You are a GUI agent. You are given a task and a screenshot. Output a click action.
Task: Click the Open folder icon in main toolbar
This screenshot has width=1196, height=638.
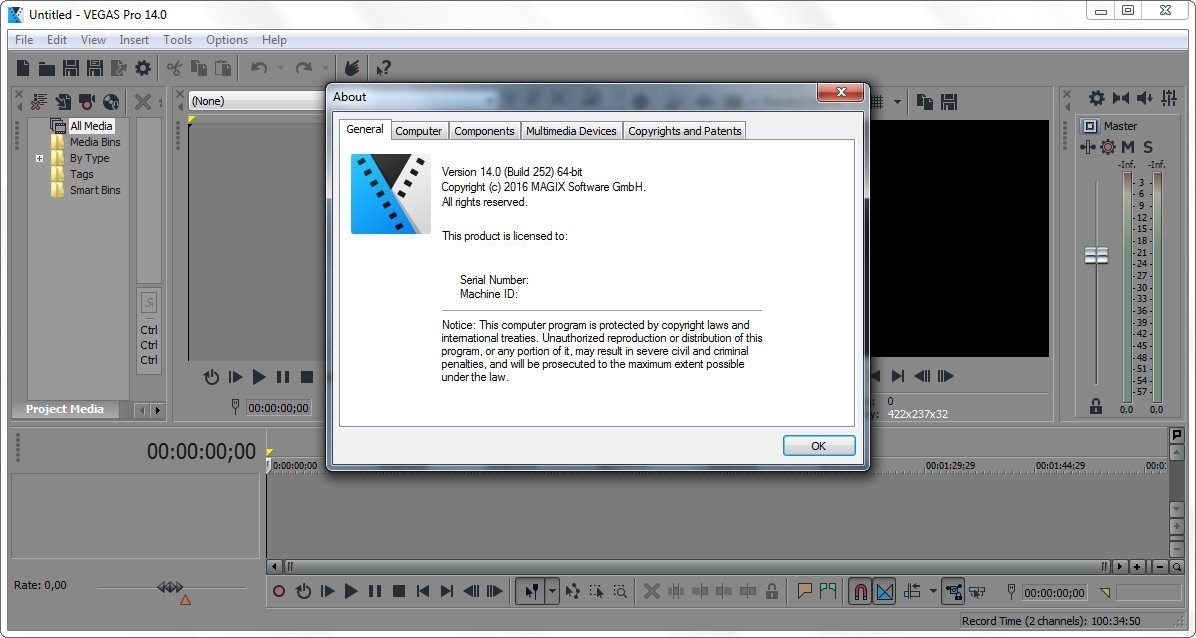coord(47,69)
